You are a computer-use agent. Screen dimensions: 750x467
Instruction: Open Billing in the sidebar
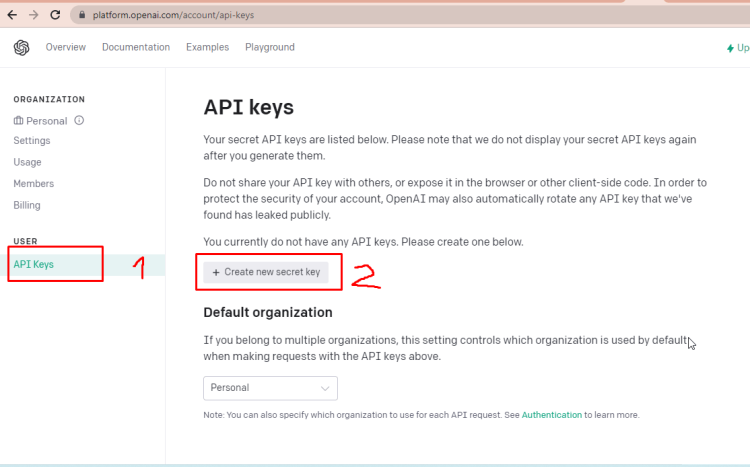28,205
